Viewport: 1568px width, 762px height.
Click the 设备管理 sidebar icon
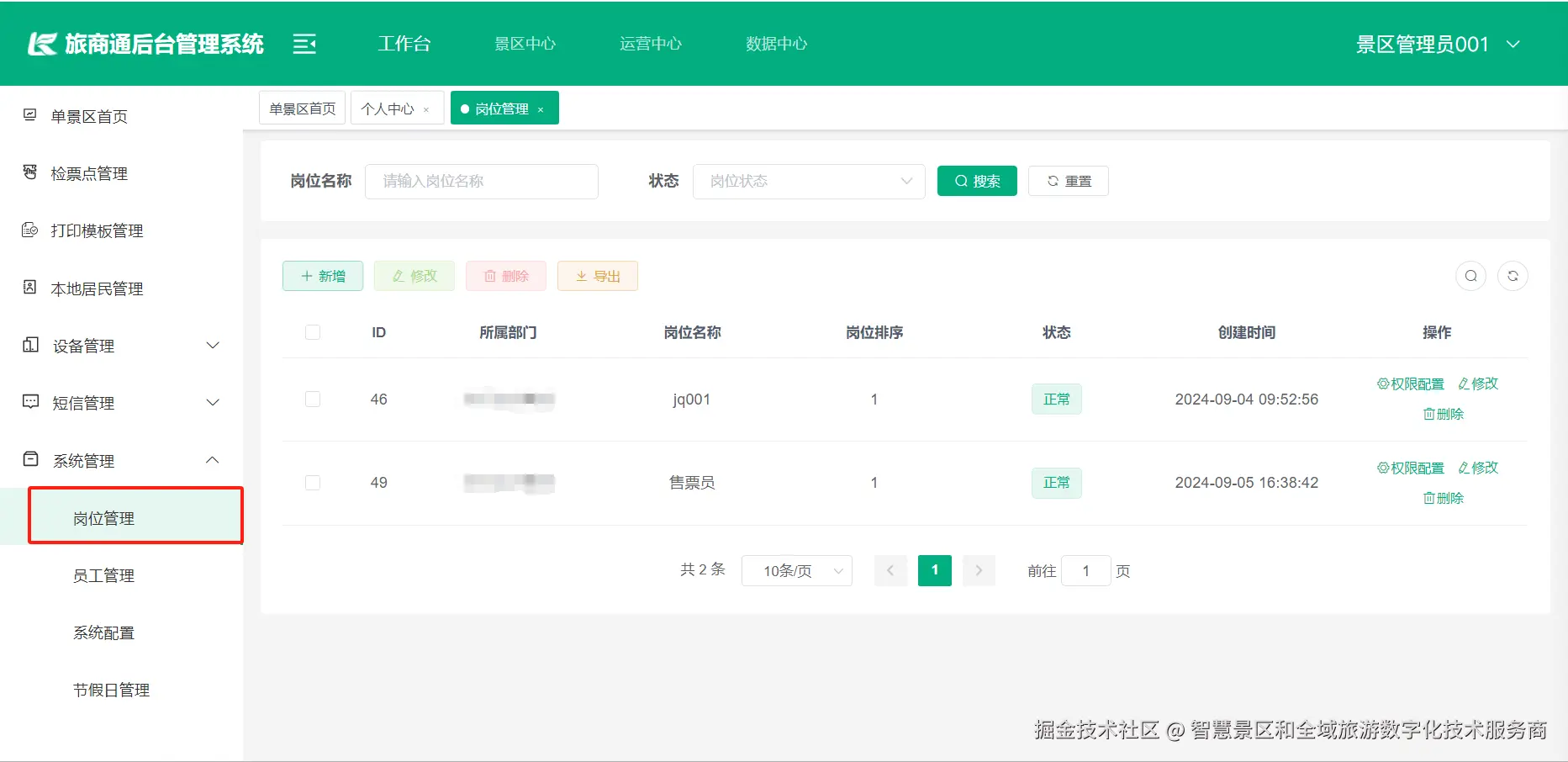click(x=31, y=345)
